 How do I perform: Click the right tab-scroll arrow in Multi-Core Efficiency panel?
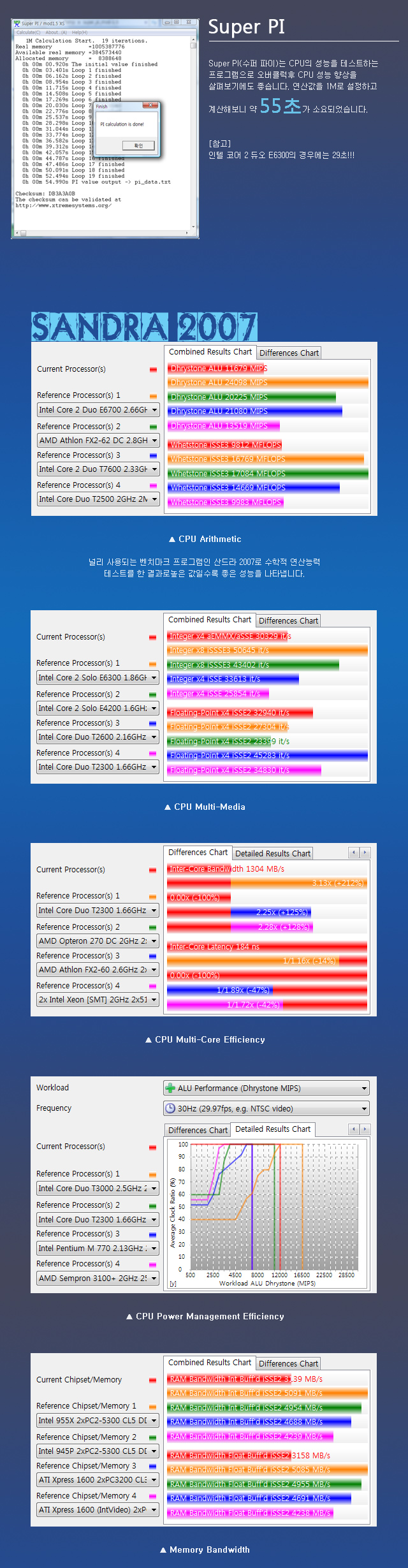point(365,853)
